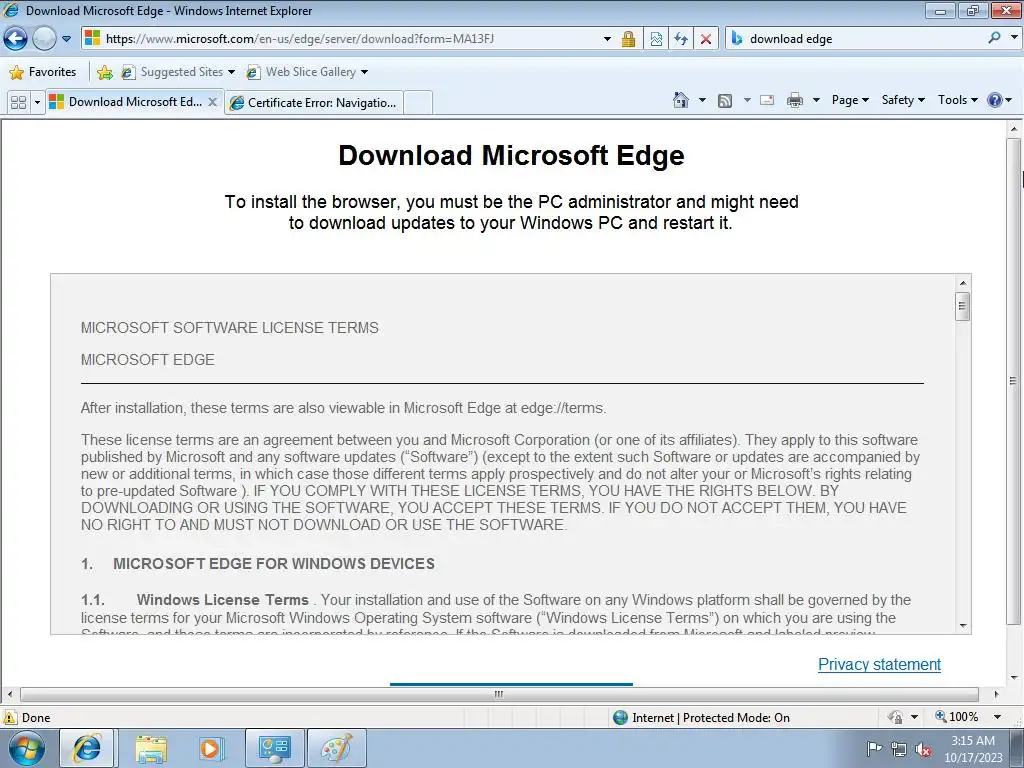Click the Read Mail icon
Image resolution: width=1024 pixels, height=768 pixels.
tap(767, 100)
